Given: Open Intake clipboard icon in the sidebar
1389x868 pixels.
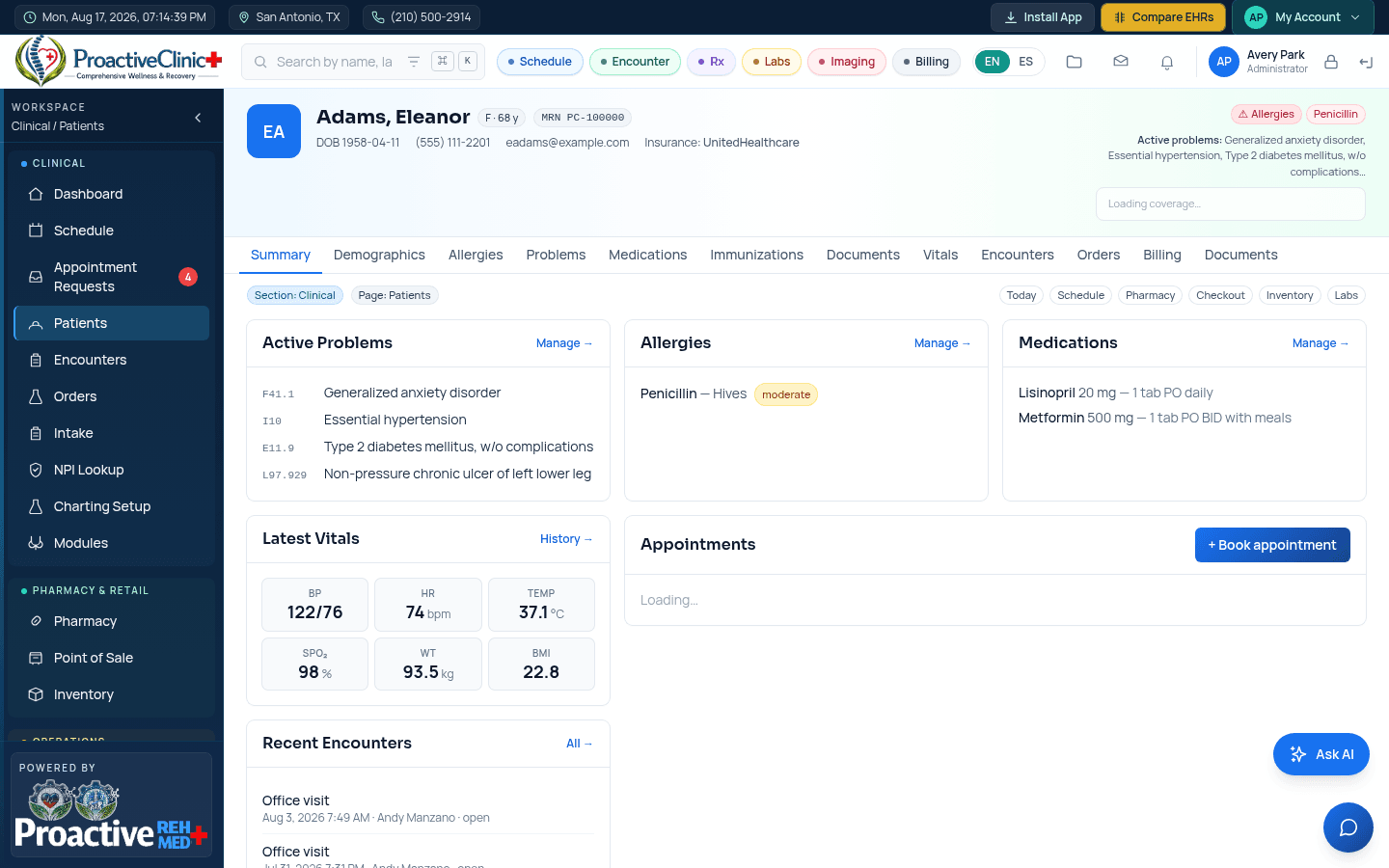Looking at the screenshot, I should (36, 433).
